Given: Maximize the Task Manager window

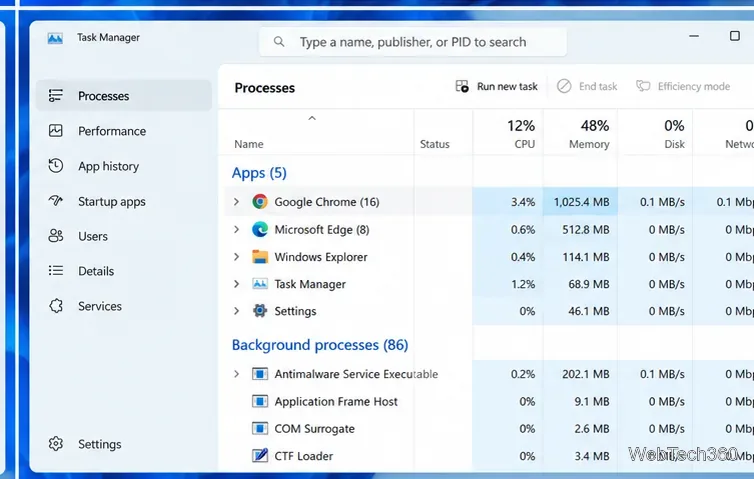Looking at the screenshot, I should click(735, 36).
